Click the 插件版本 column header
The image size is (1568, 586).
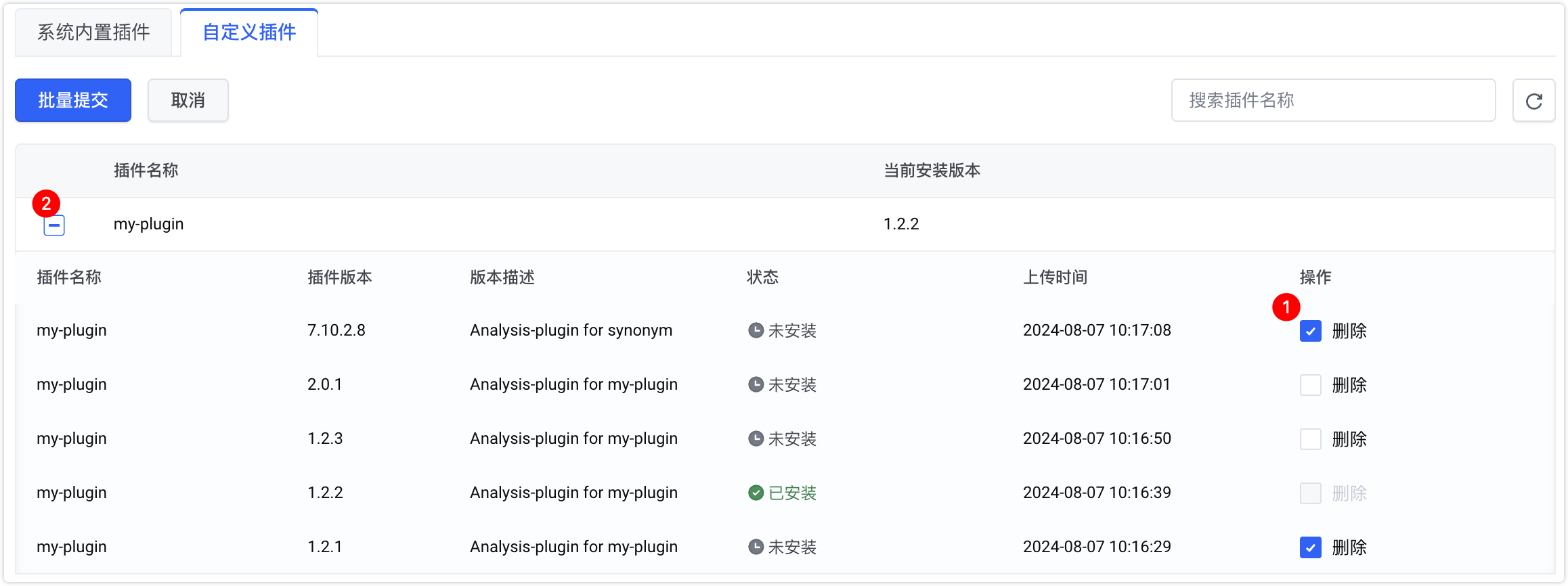pos(340,277)
